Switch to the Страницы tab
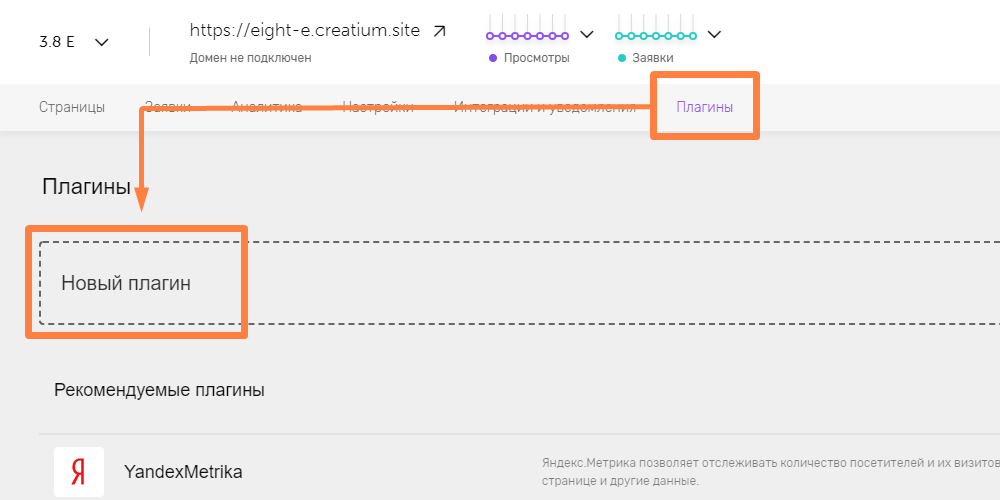This screenshot has height=500, width=1000. pos(72,107)
